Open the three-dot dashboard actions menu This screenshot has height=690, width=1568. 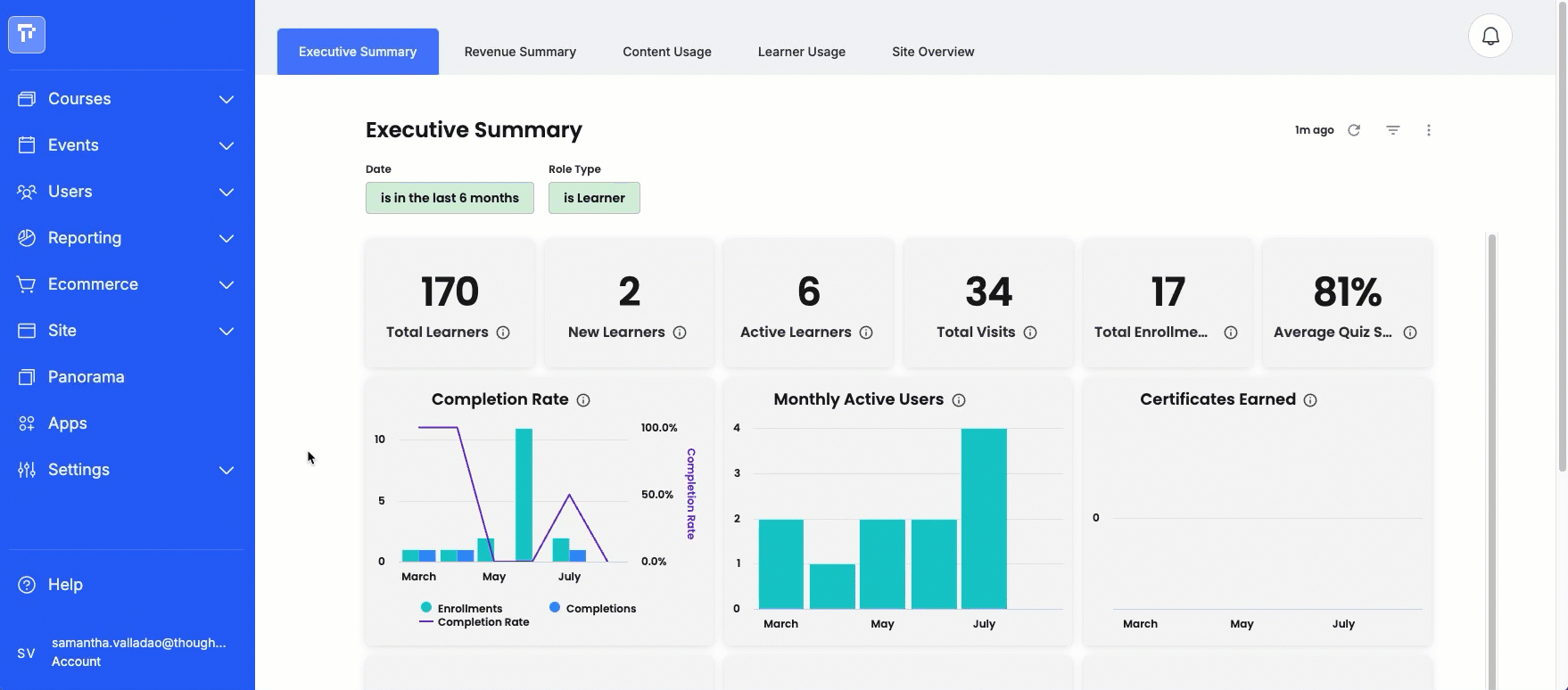click(1429, 130)
